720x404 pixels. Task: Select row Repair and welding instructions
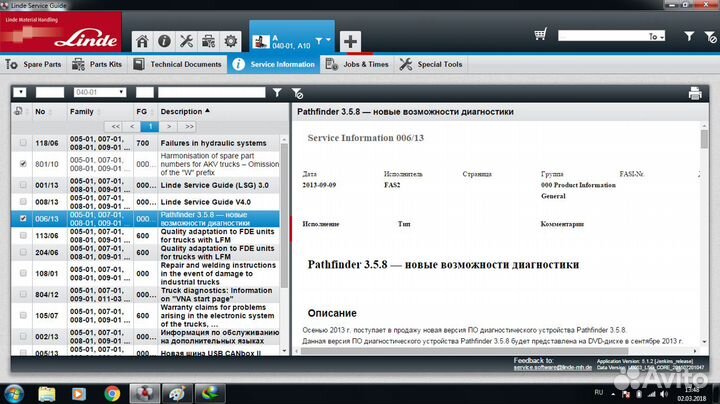(146, 273)
